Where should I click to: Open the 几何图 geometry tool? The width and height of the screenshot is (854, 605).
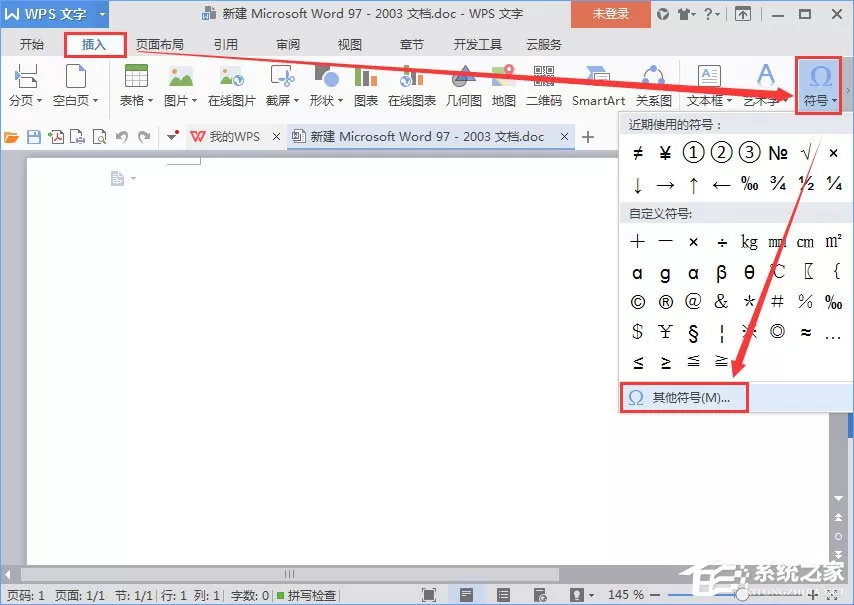(x=463, y=85)
